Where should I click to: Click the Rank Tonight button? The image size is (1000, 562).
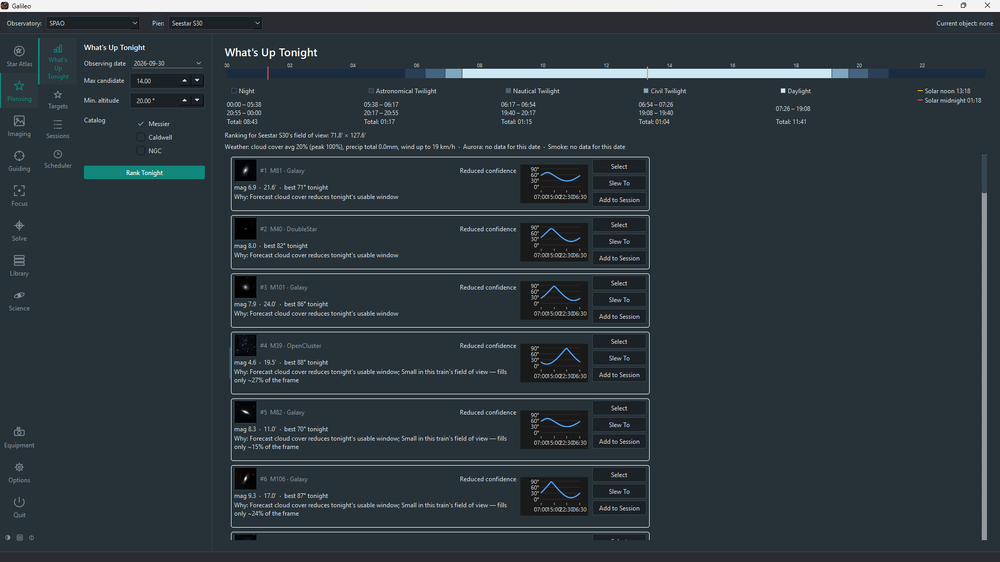(144, 173)
